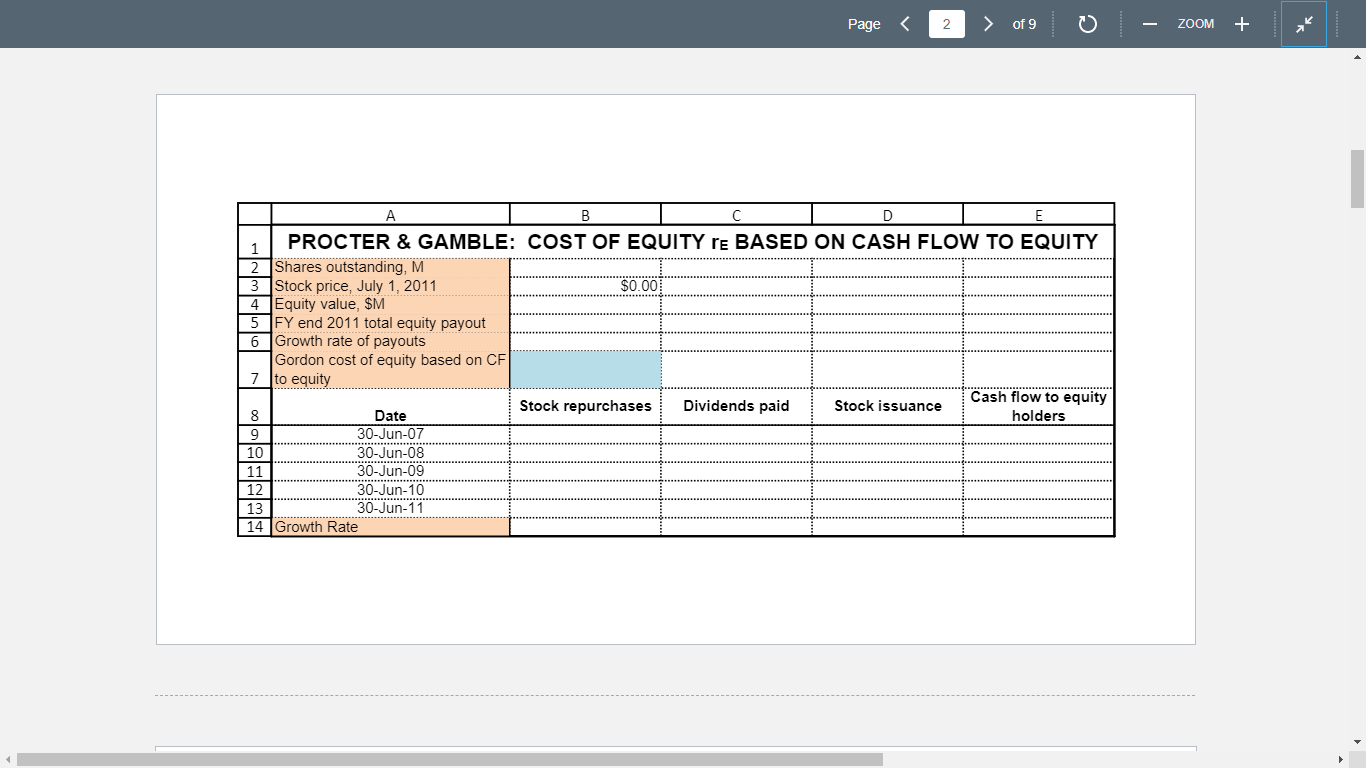Viewport: 1366px width, 768px height.
Task: Zoom out using the minus icon
Action: pos(1149,23)
